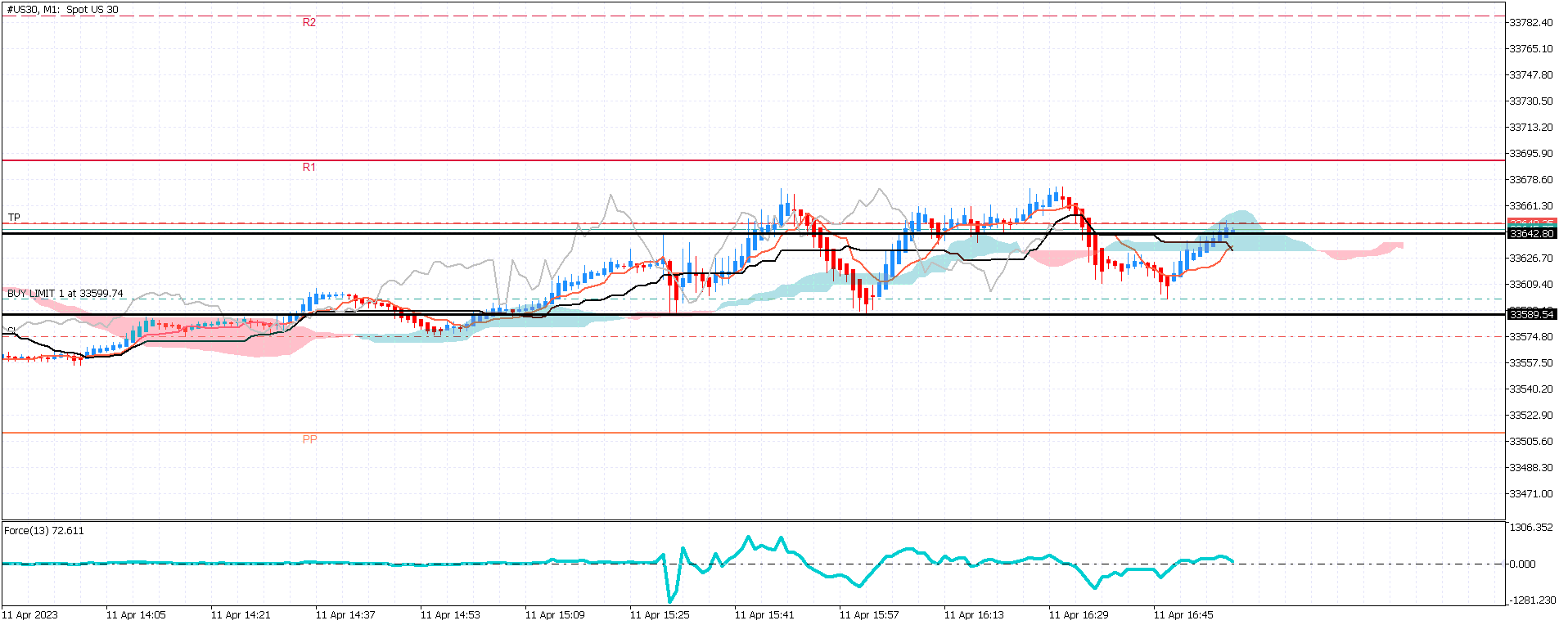Click price level 33765.10 on the axis
Viewport: 1568px width, 625px height.
[x=1531, y=49]
